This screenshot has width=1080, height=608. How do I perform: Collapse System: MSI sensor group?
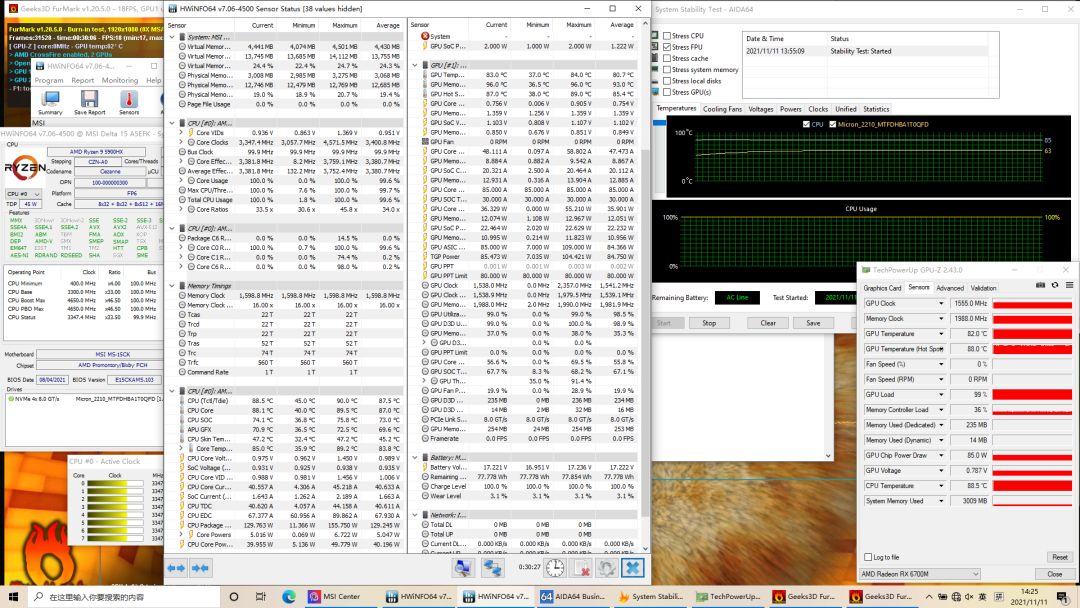(172, 37)
